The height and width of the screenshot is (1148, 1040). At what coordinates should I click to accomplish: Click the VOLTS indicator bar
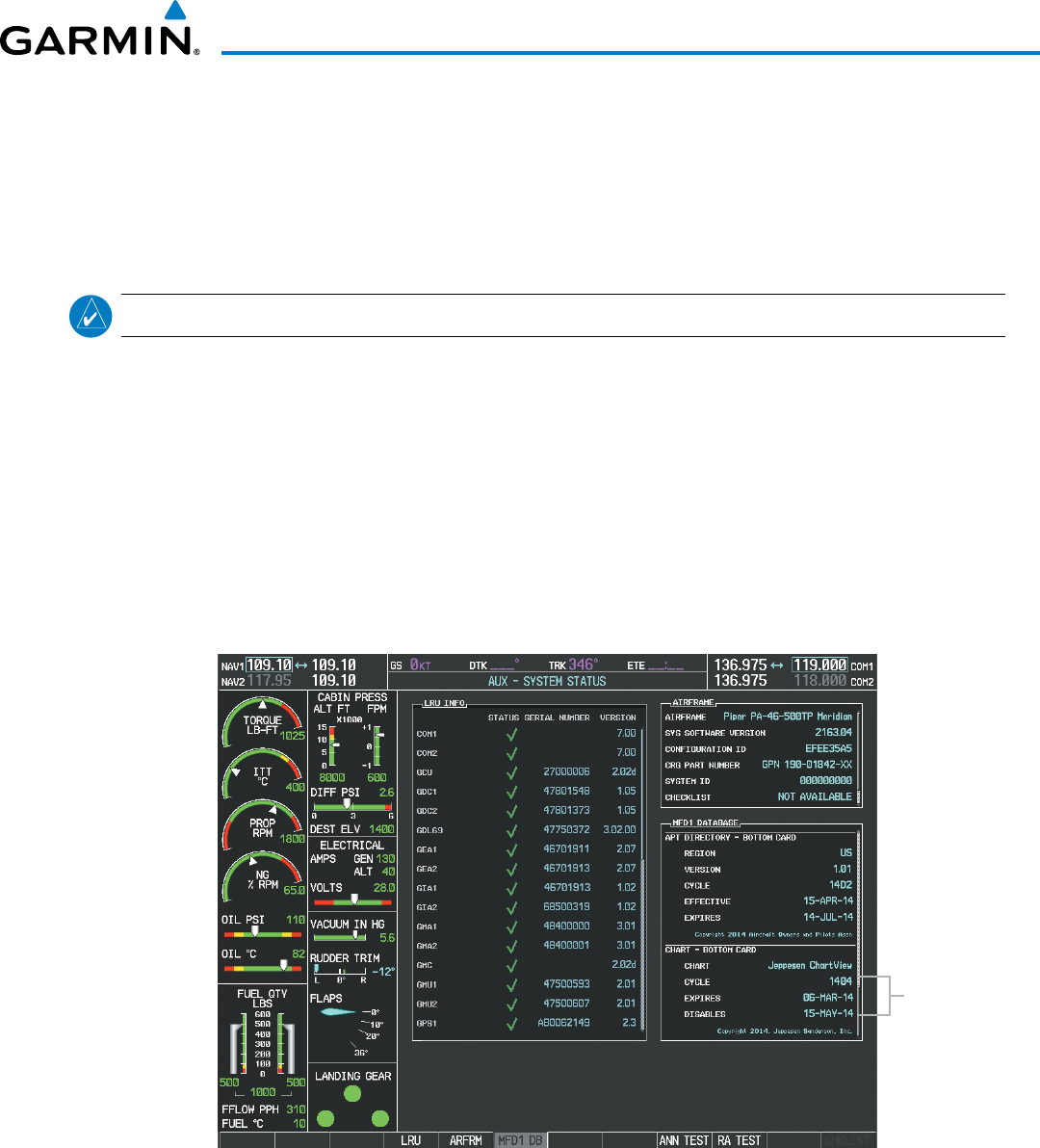[x=354, y=901]
